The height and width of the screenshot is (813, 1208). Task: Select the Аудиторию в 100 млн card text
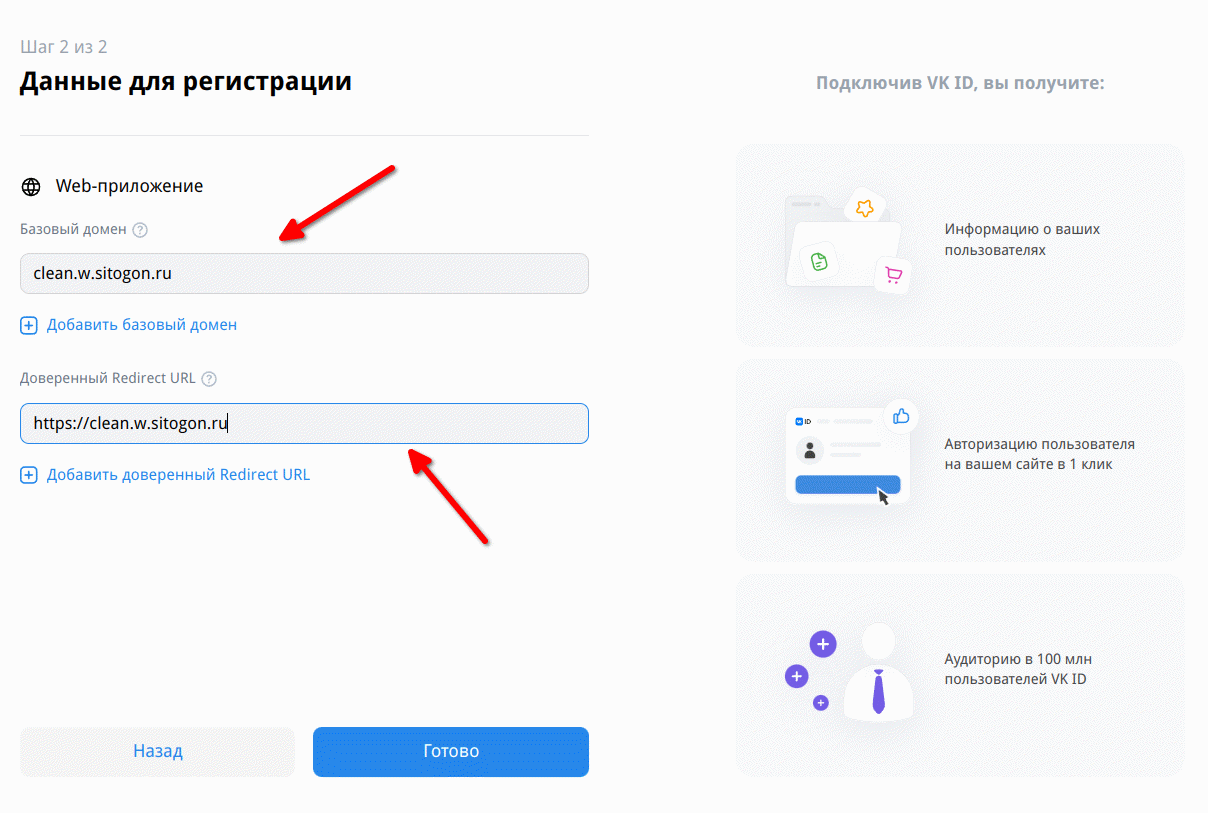click(1016, 669)
